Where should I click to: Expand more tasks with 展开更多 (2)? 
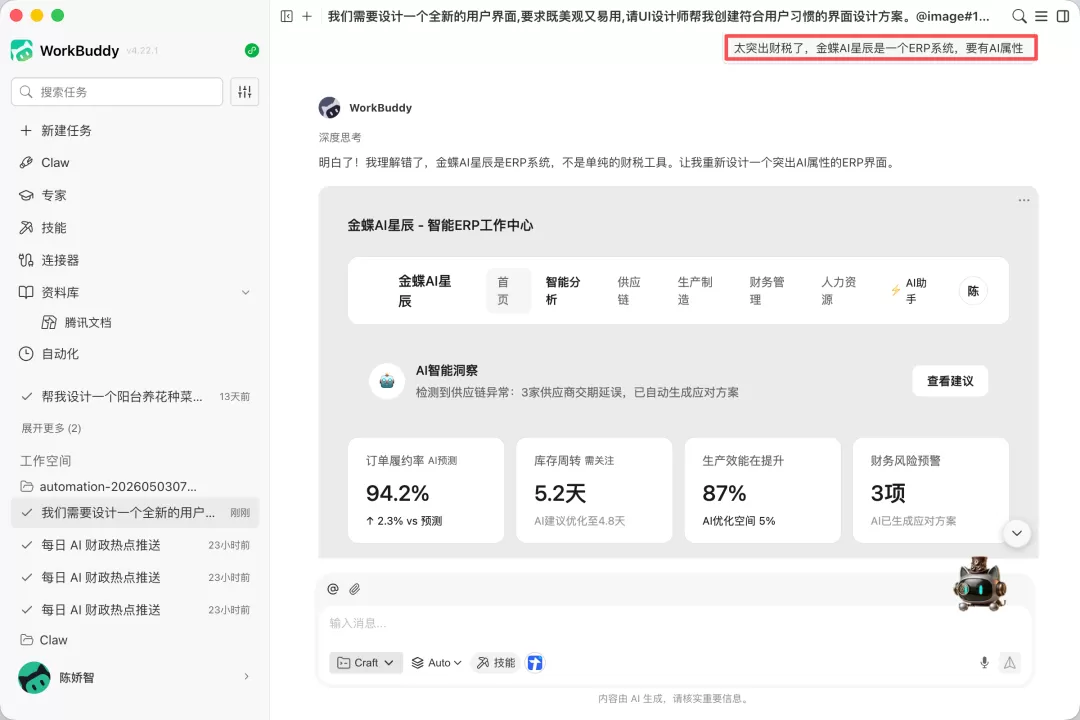click(51, 428)
